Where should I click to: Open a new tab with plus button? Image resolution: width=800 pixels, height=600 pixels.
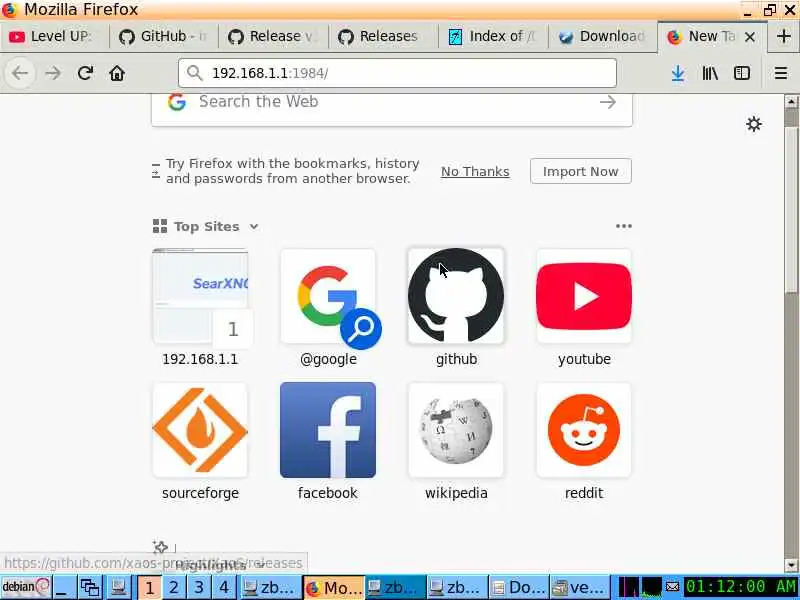click(784, 36)
